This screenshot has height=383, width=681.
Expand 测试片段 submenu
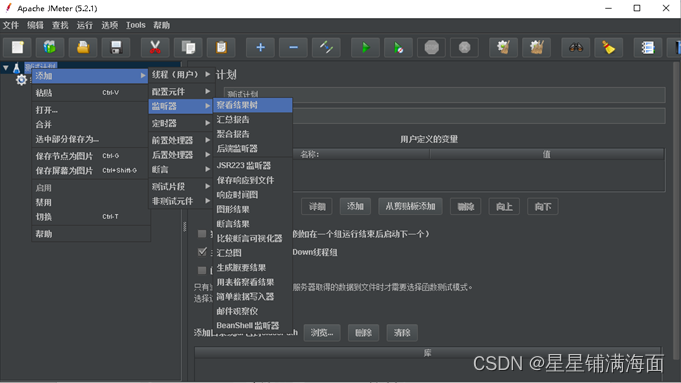(180, 186)
